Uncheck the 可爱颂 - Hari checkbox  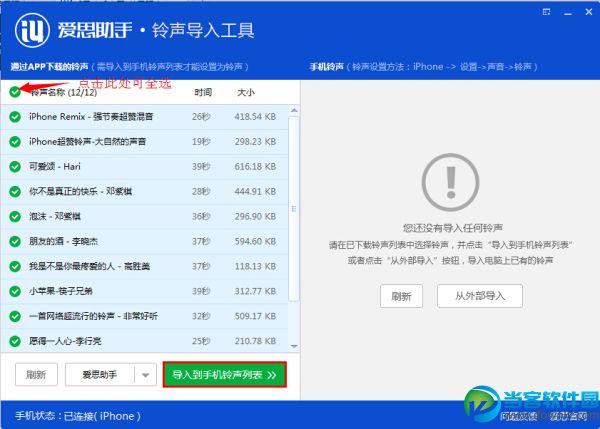[15, 166]
